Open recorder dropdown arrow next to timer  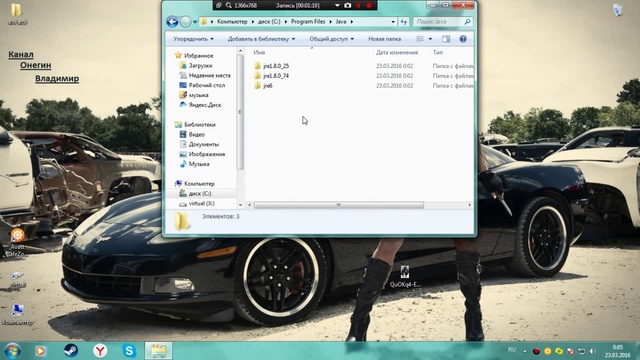tap(337, 5)
